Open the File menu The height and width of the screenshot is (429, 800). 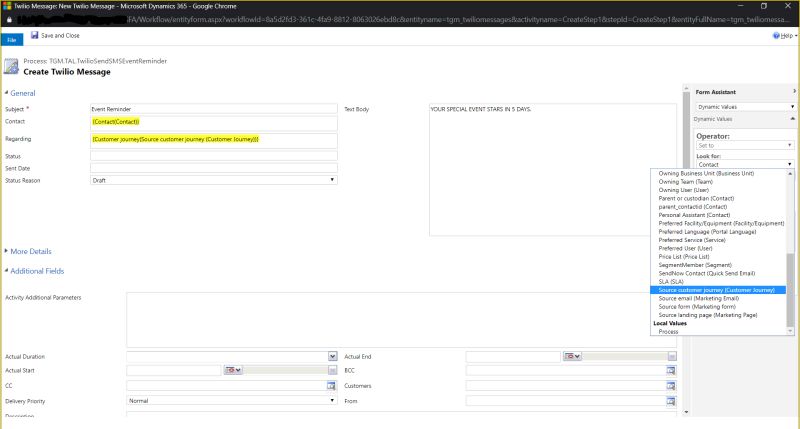tap(12, 40)
